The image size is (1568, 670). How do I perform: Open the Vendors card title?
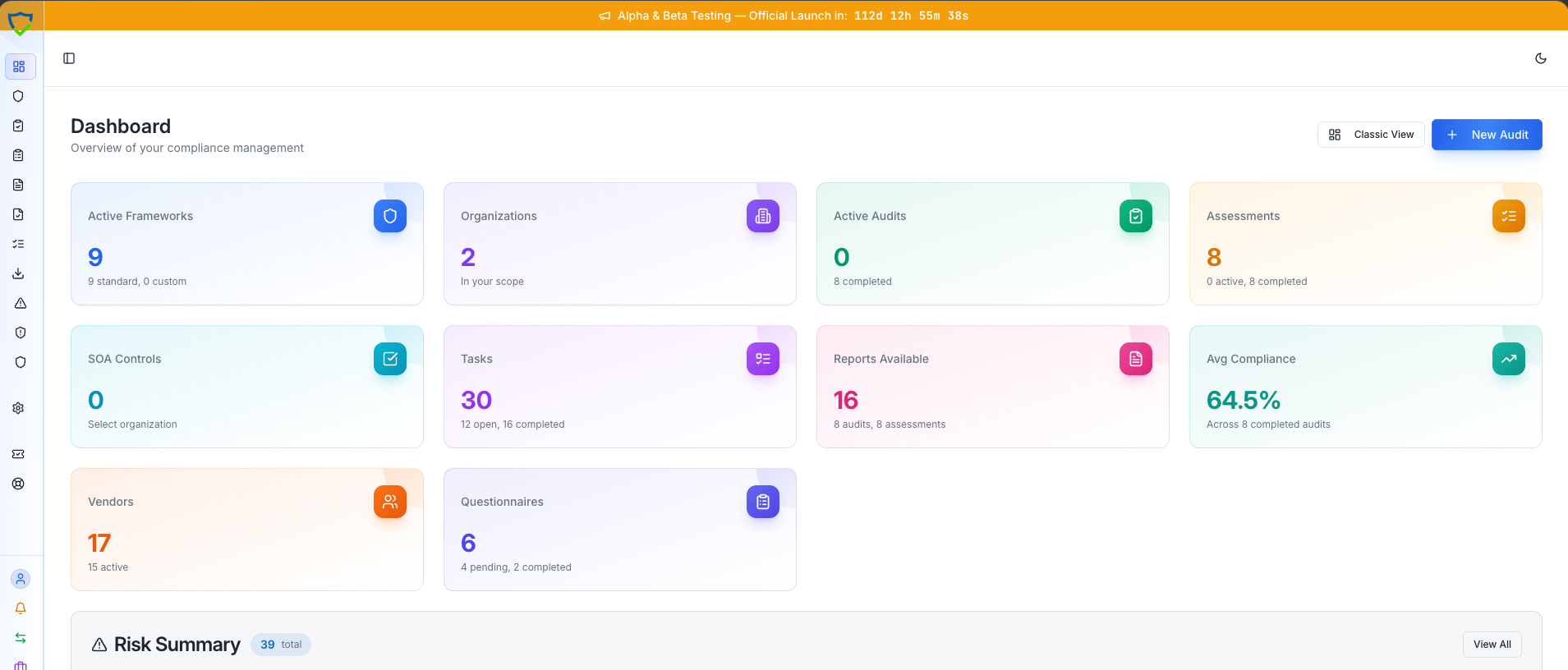pyautogui.click(x=111, y=502)
